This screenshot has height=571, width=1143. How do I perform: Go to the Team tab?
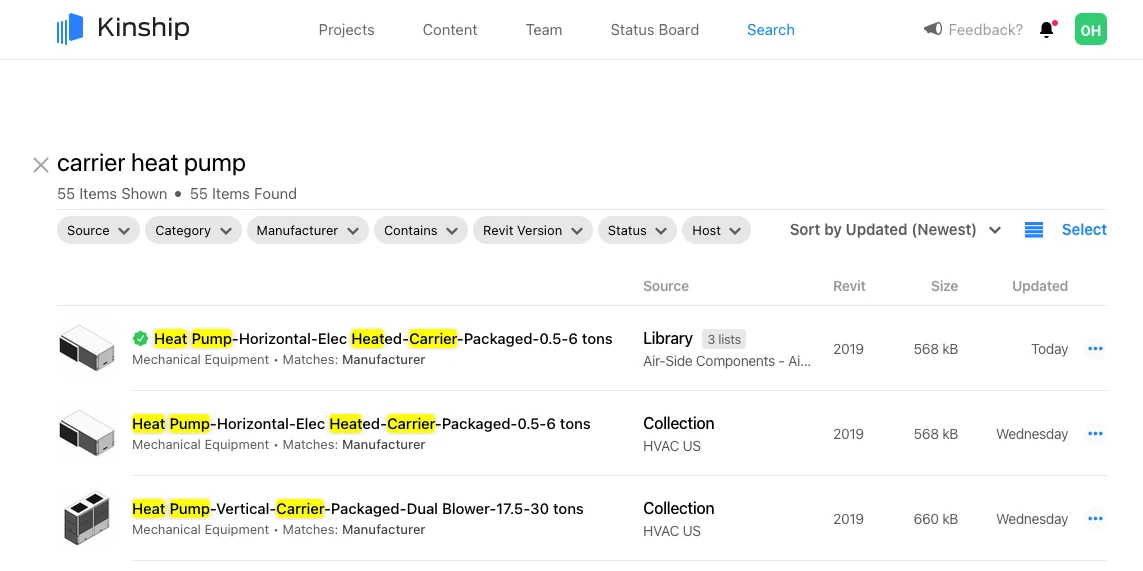point(544,30)
